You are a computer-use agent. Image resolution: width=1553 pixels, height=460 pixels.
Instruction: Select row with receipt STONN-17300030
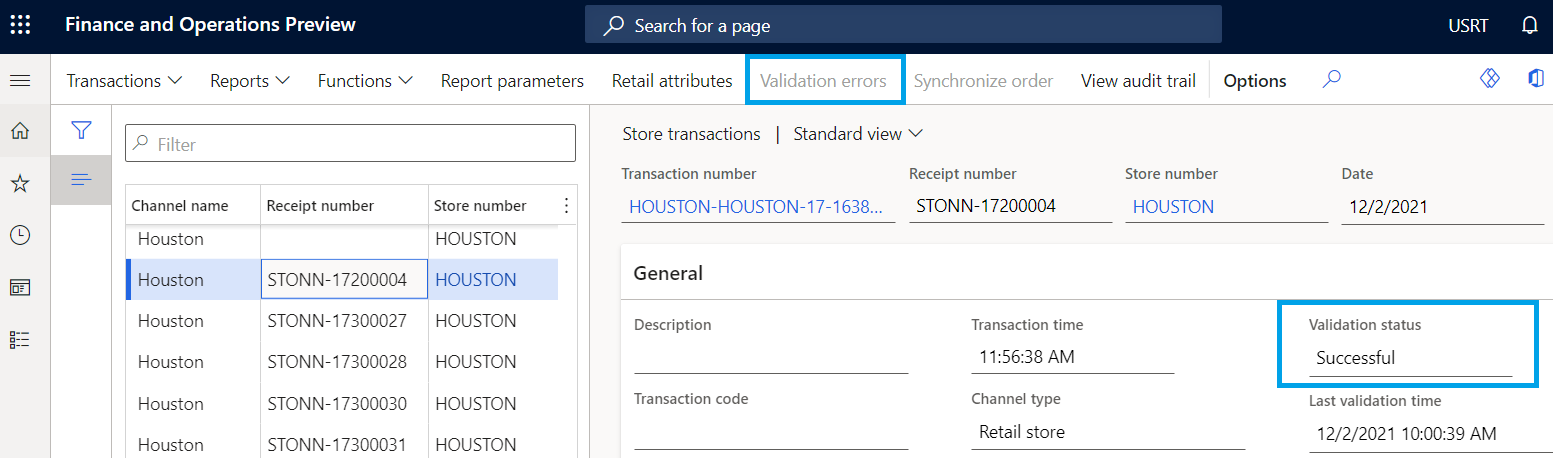click(x=342, y=403)
